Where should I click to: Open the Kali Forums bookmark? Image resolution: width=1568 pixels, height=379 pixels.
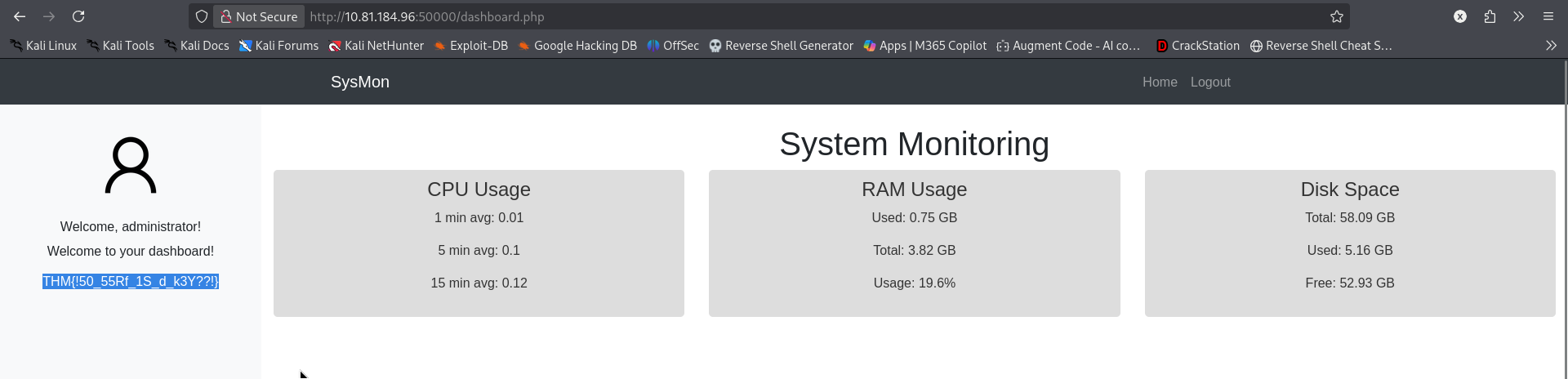click(x=278, y=46)
